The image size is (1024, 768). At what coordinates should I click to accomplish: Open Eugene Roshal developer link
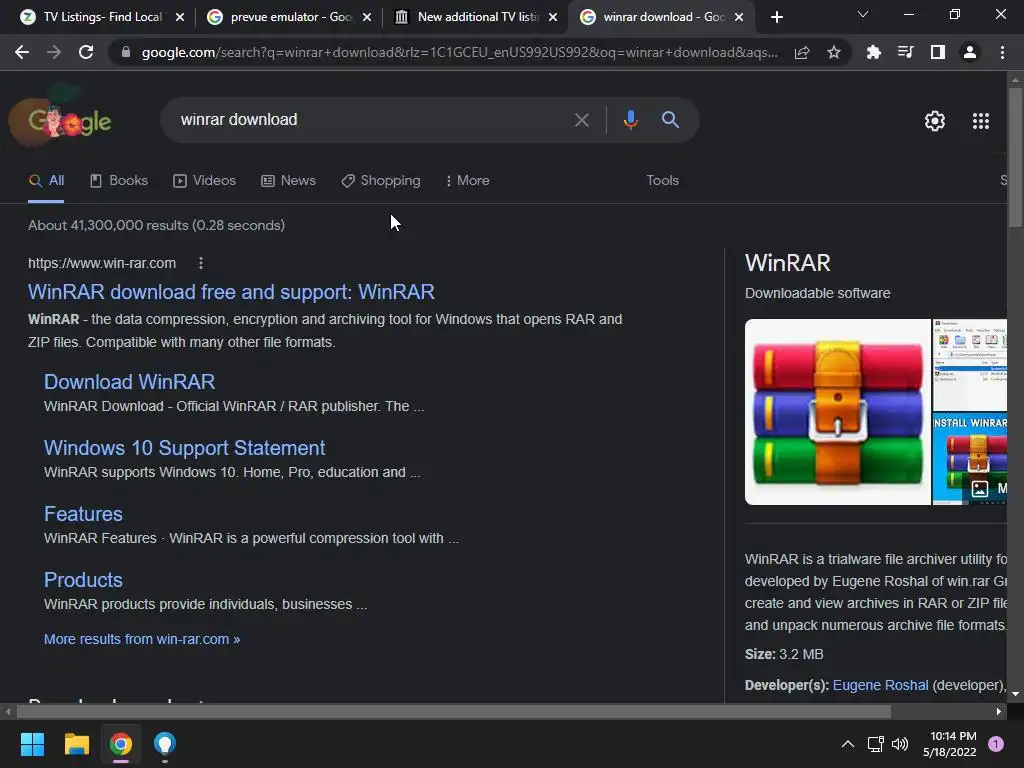tap(880, 685)
